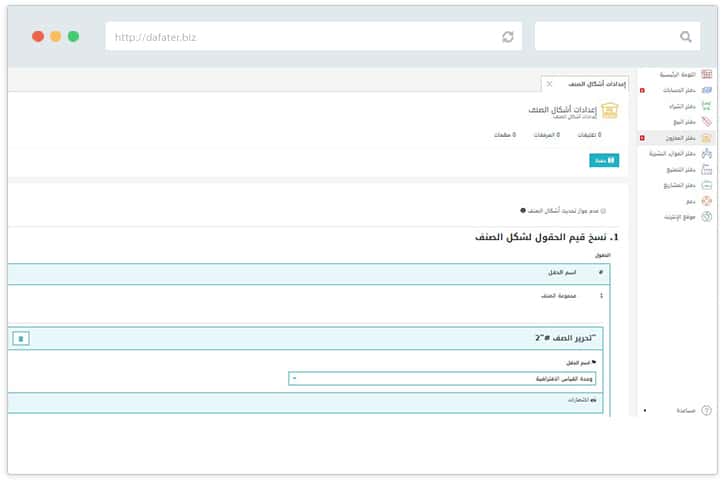The height and width of the screenshot is (485, 725).
Task: Click the copy field values section heading
Action: coord(546,237)
